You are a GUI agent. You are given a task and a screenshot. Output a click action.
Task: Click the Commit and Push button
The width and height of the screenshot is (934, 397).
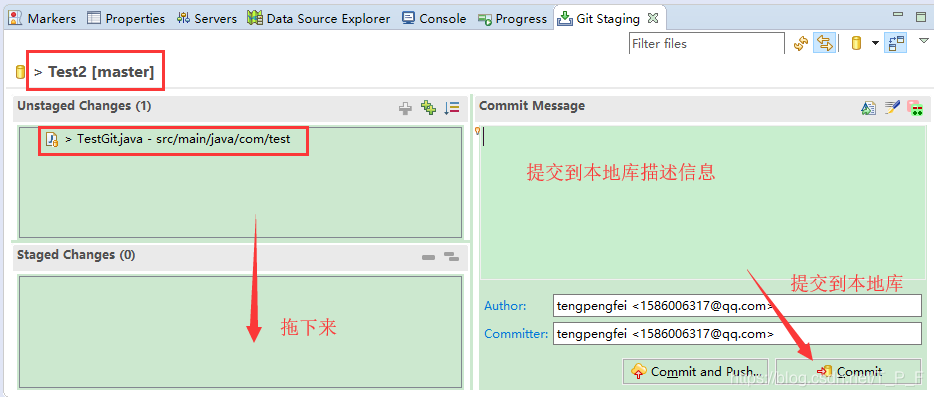point(695,371)
